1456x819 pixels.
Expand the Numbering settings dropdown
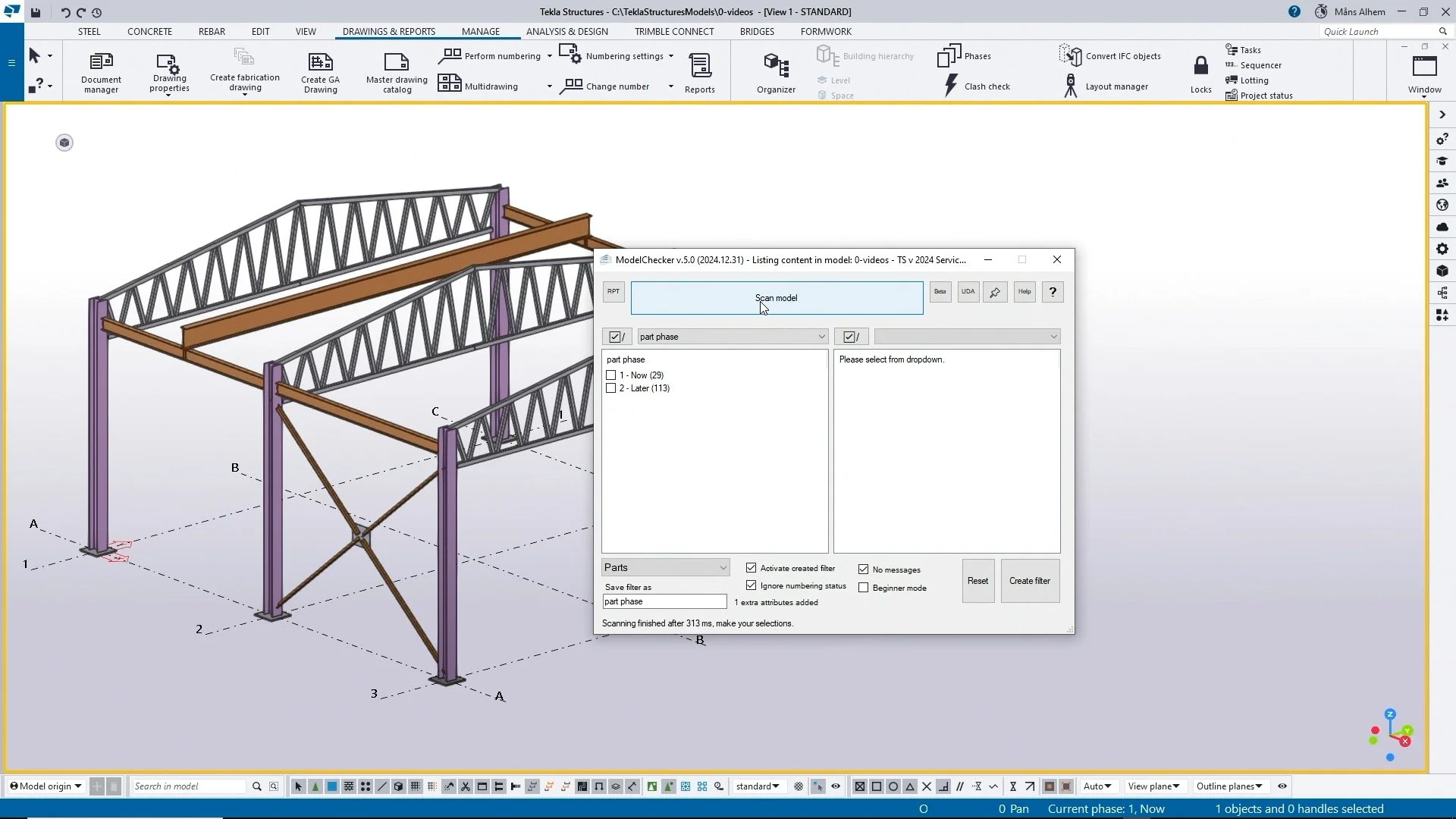672,55
